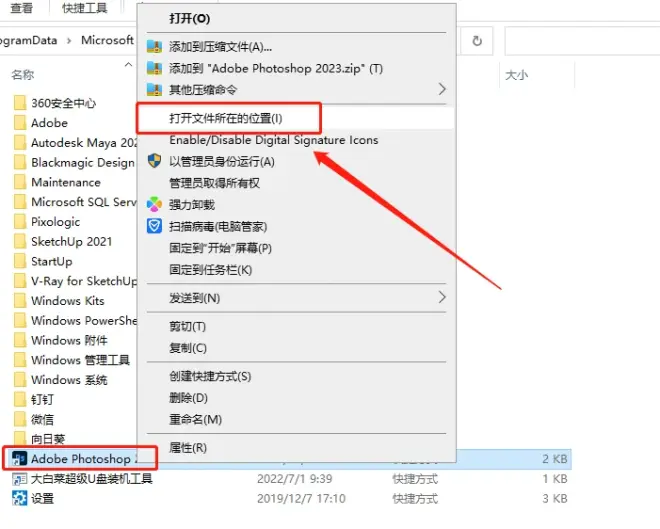Click the Maintenance folder icon
Image resolution: width=660 pixels, height=529 pixels.
pos(20,182)
